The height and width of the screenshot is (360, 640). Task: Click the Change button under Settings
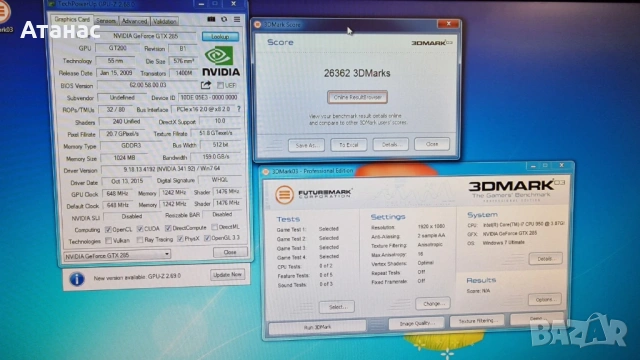433,304
